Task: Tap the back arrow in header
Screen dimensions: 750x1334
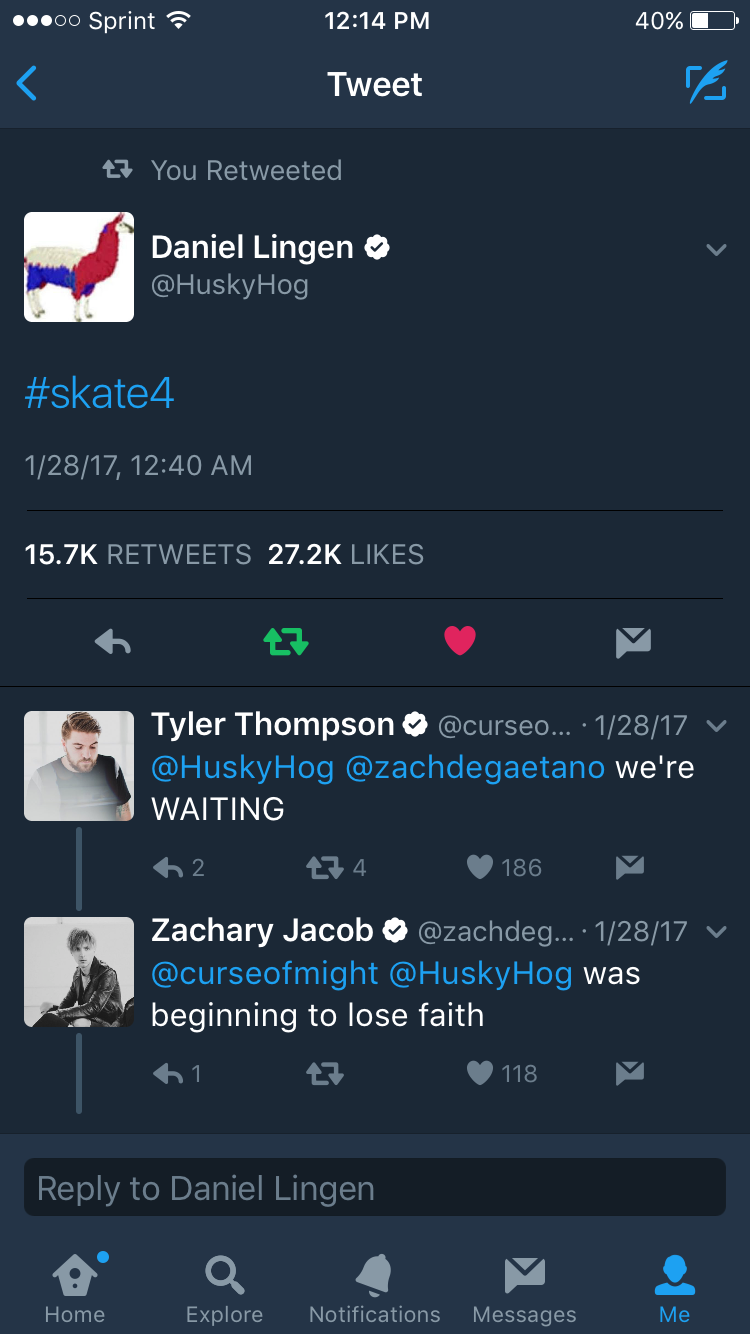Action: coord(27,84)
